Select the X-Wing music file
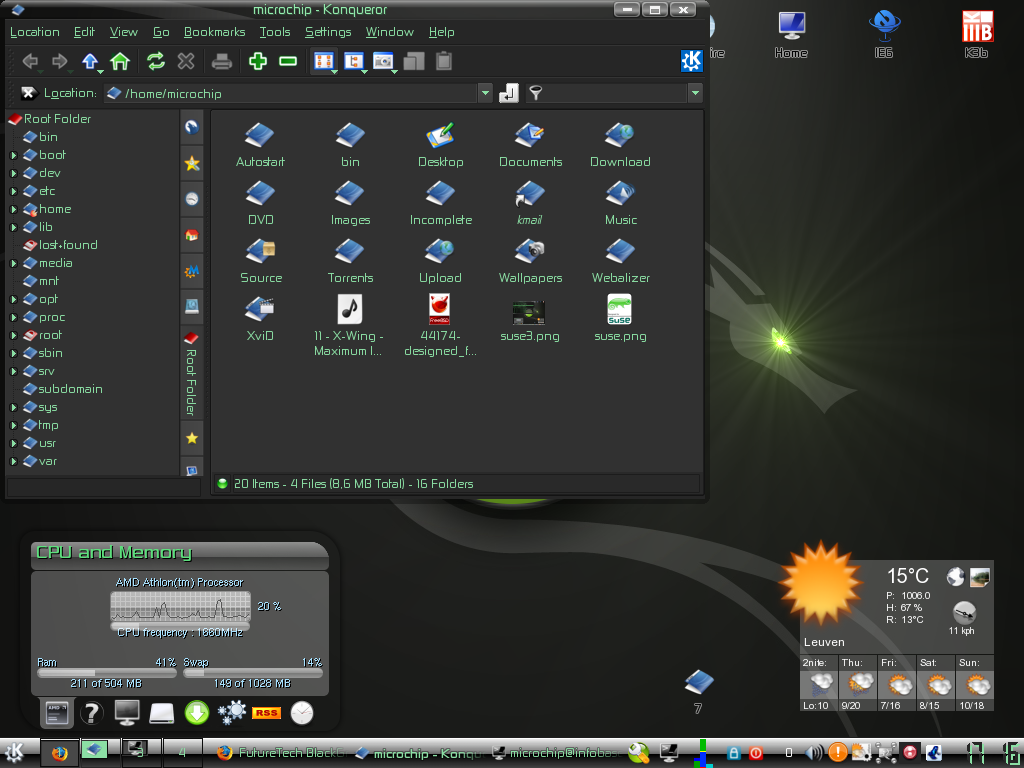Screen dimensions: 1024x768 coord(349,325)
